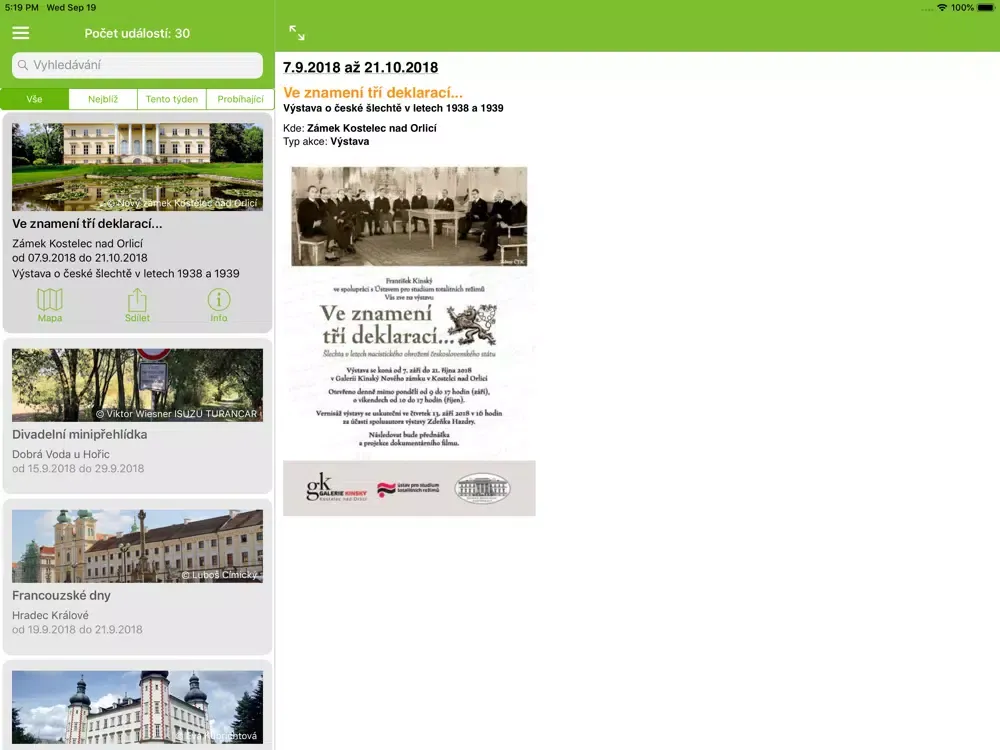
Task: Tap Hradec Králové location text
Action: 50,615
